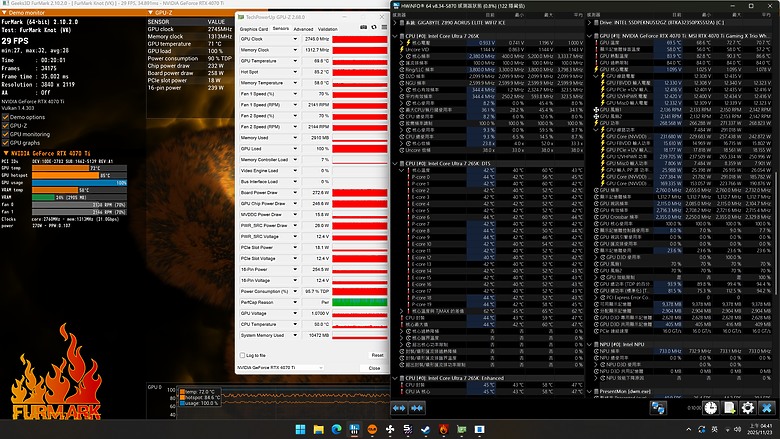780x439 pixels.
Task: Switch to GPU-Z Advanced tab
Action: coord(303,29)
